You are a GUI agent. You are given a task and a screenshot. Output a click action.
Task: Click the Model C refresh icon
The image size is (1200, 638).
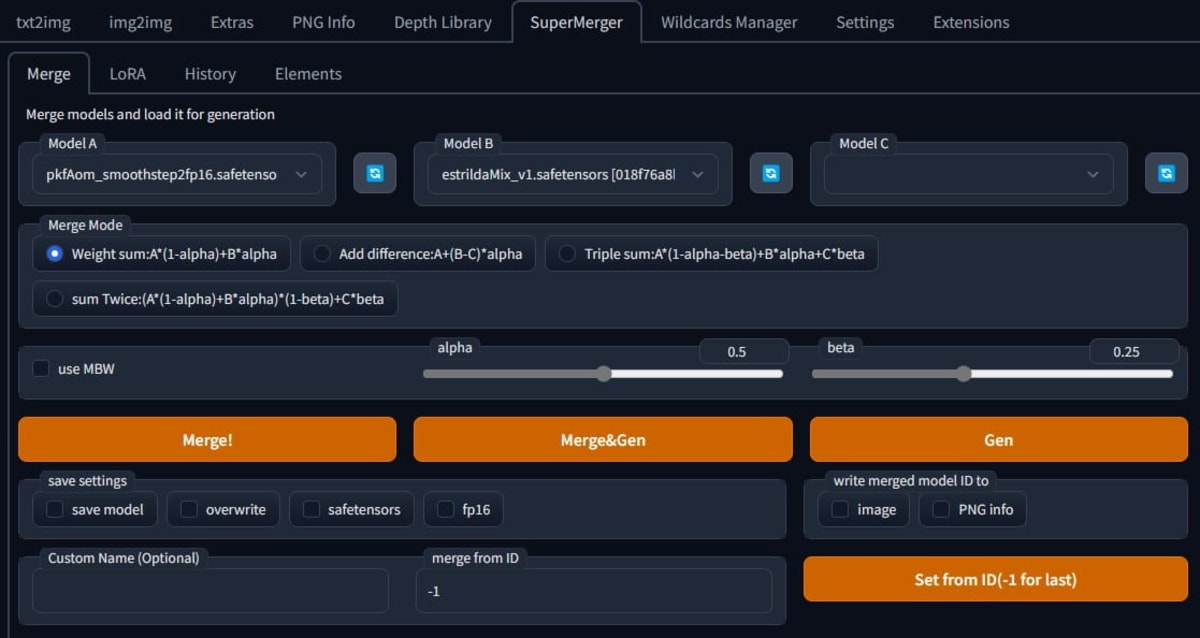click(1166, 174)
